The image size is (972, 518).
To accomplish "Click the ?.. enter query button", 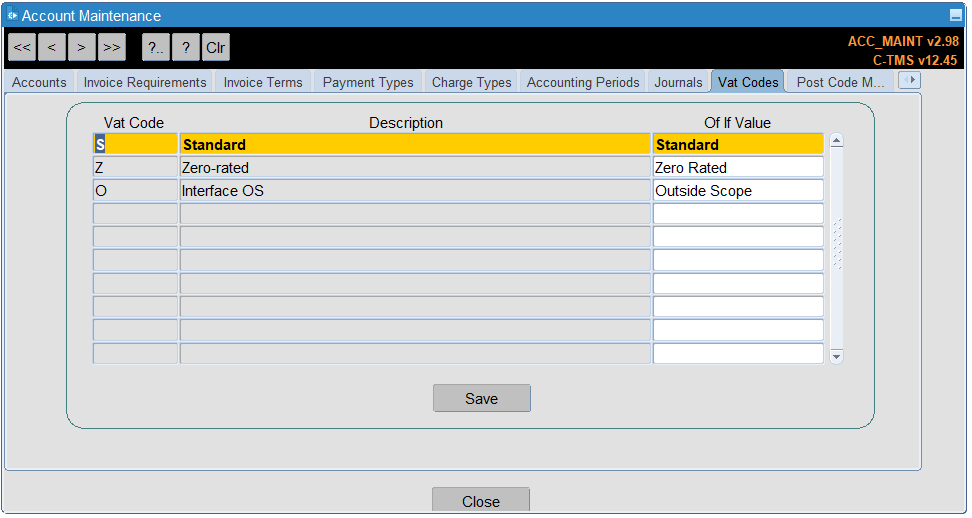I will (x=156, y=47).
